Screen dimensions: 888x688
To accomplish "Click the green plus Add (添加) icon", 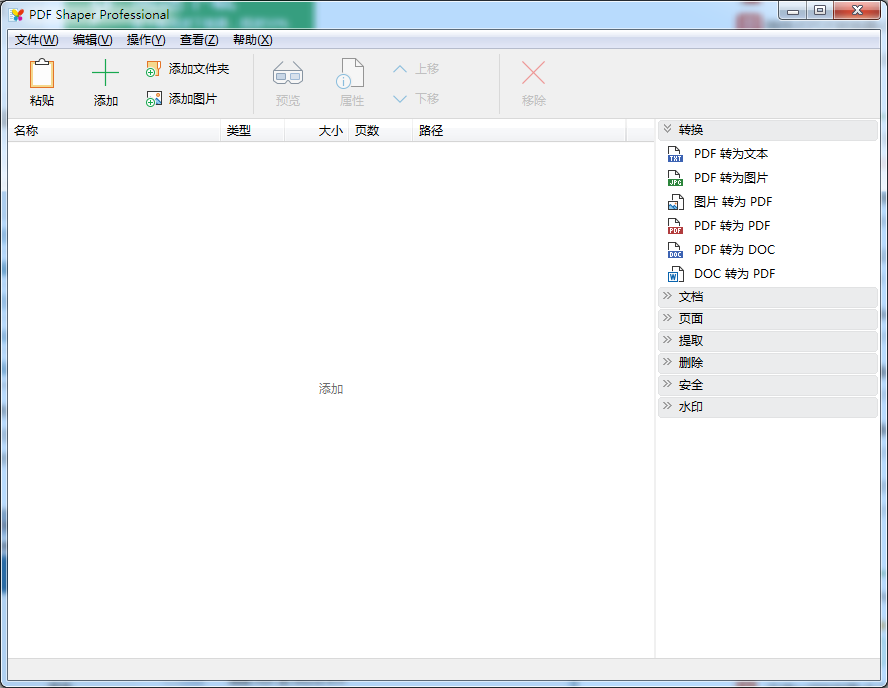I will [x=105, y=73].
